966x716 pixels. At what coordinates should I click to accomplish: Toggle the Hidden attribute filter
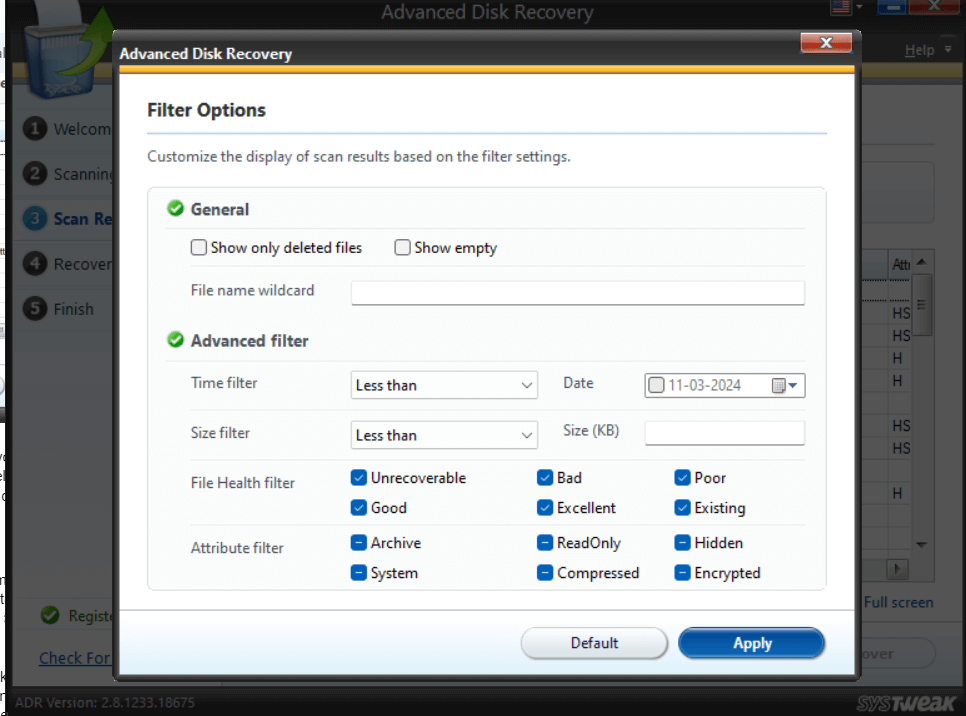682,543
